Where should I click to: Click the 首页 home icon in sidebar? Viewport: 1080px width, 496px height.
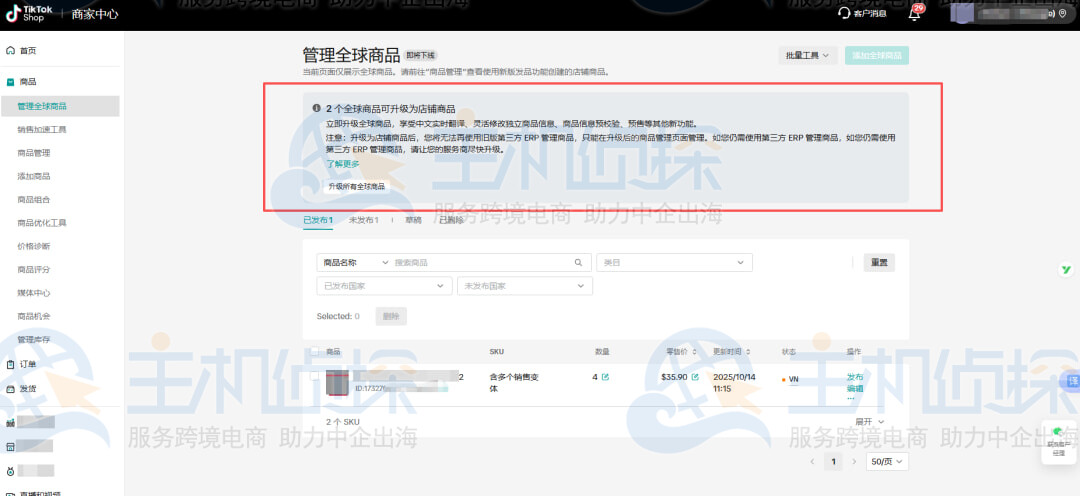pos(10,51)
